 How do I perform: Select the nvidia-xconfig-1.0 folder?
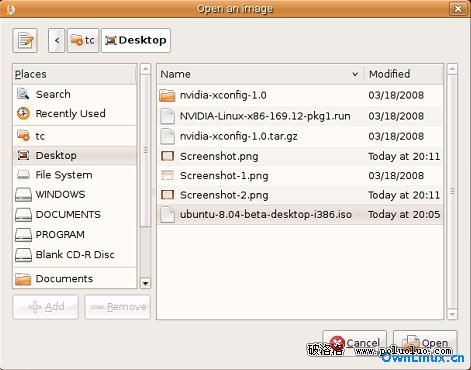[300, 95]
